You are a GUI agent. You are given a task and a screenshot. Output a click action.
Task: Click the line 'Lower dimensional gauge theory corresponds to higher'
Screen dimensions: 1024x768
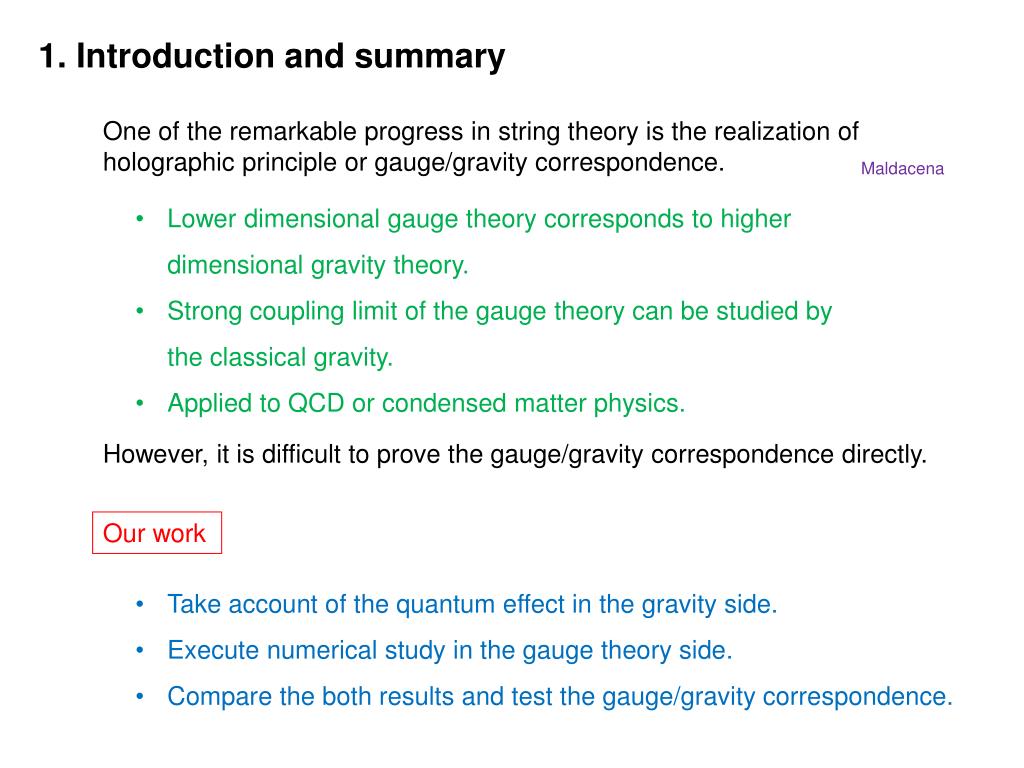click(x=479, y=219)
